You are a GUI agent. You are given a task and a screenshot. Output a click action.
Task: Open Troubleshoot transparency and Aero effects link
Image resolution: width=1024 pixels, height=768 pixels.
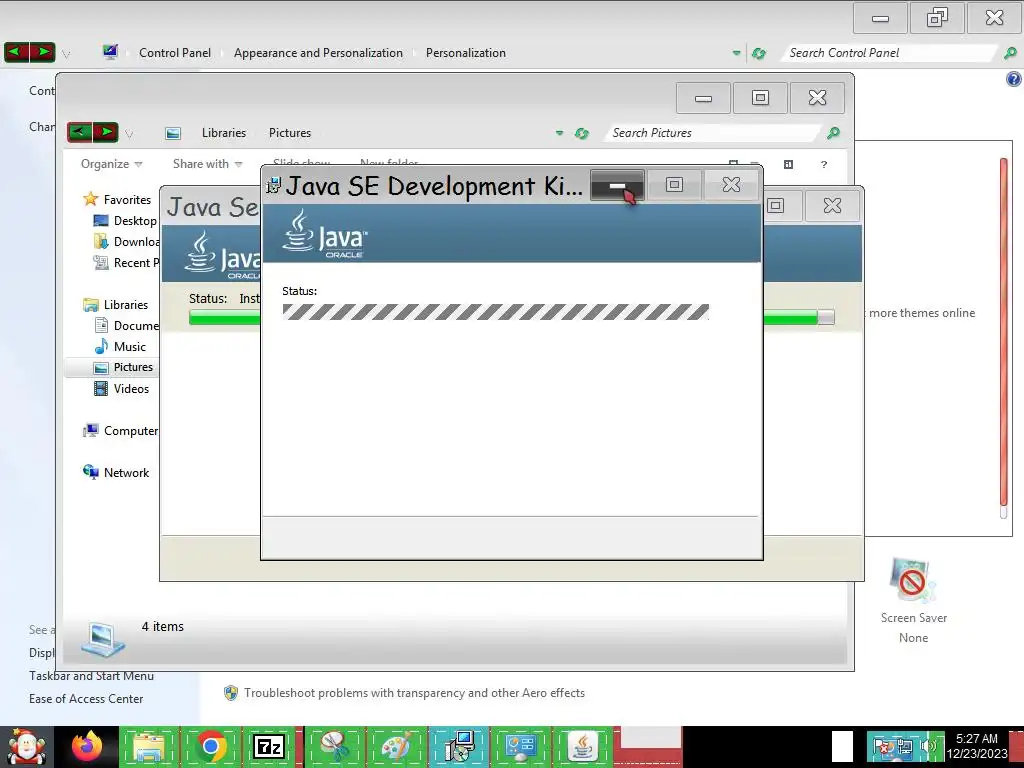[414, 693]
